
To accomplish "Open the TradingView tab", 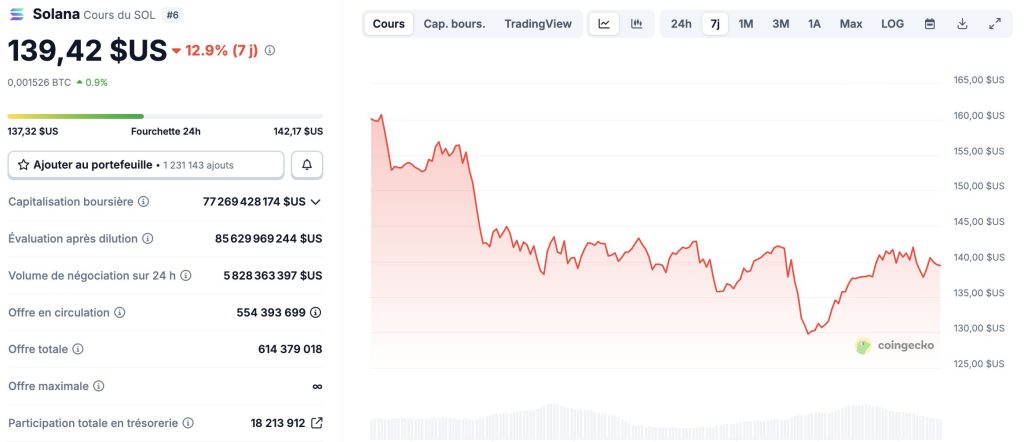I will (x=538, y=24).
